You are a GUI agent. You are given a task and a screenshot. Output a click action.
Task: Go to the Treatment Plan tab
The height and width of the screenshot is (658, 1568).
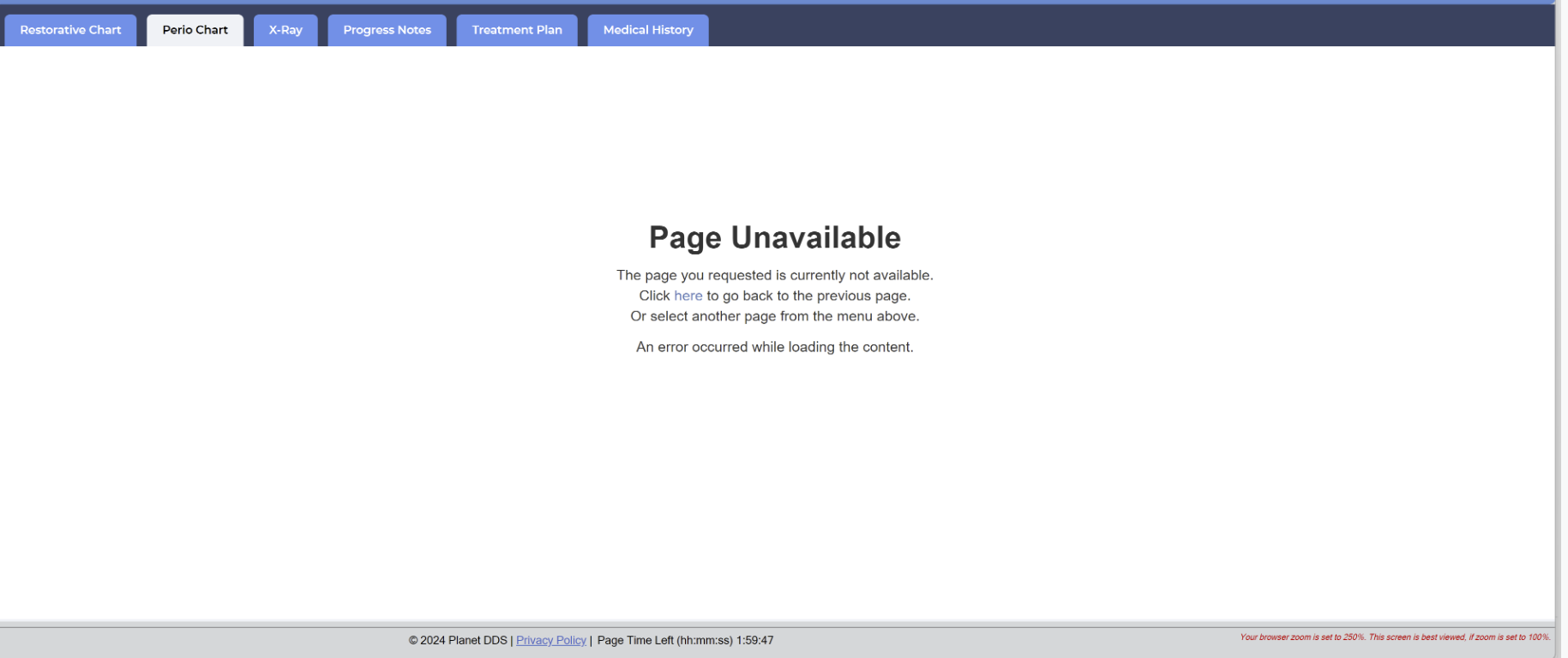(x=517, y=30)
